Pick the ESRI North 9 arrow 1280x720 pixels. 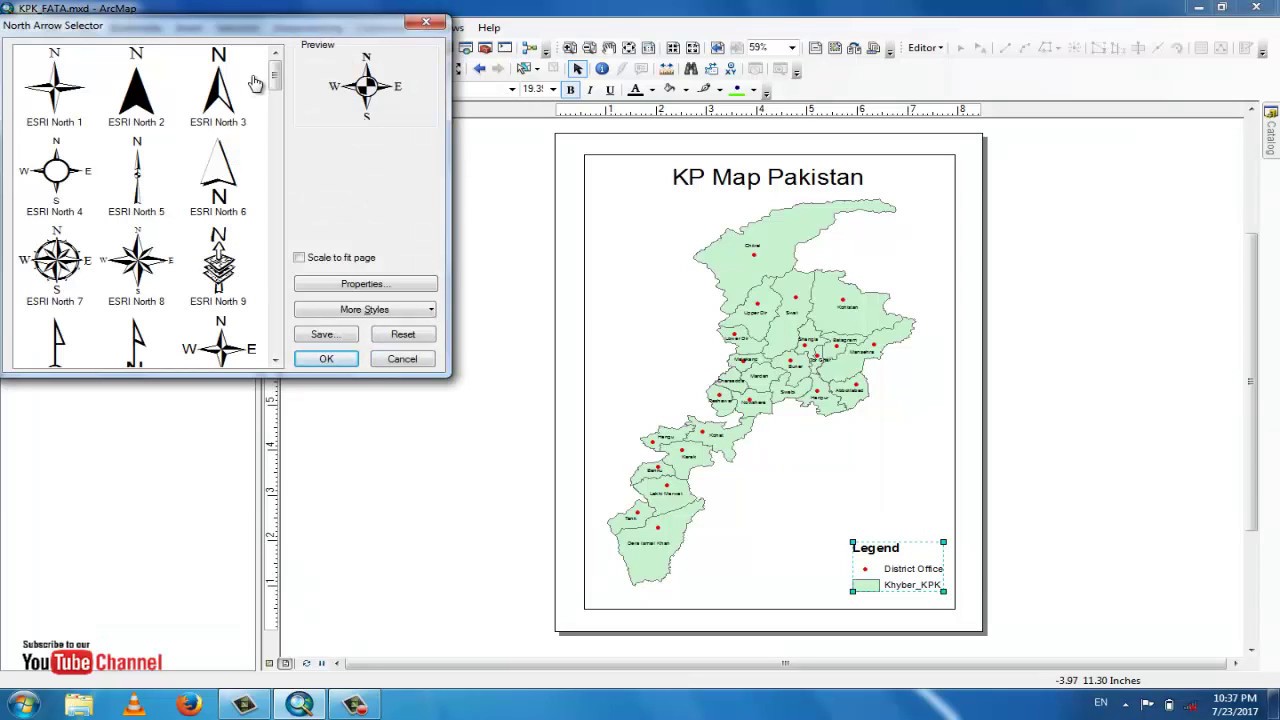218,266
